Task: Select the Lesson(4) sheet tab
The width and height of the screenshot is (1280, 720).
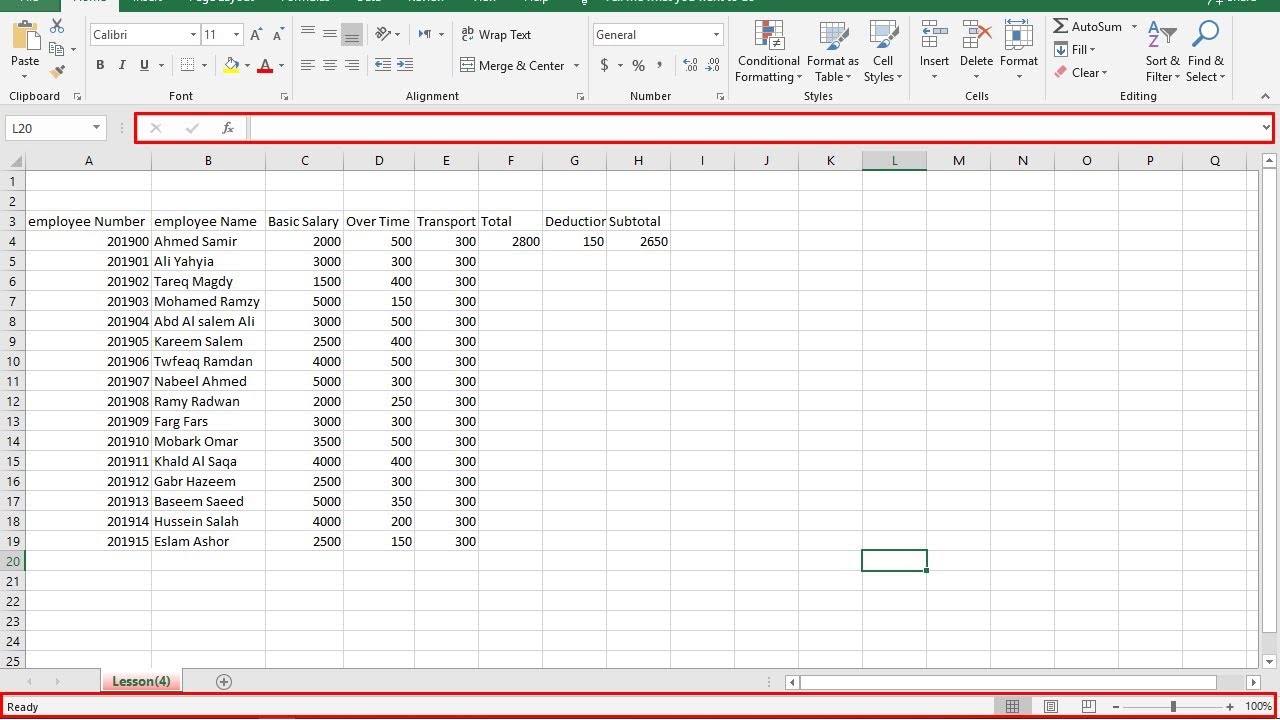Action: [141, 681]
